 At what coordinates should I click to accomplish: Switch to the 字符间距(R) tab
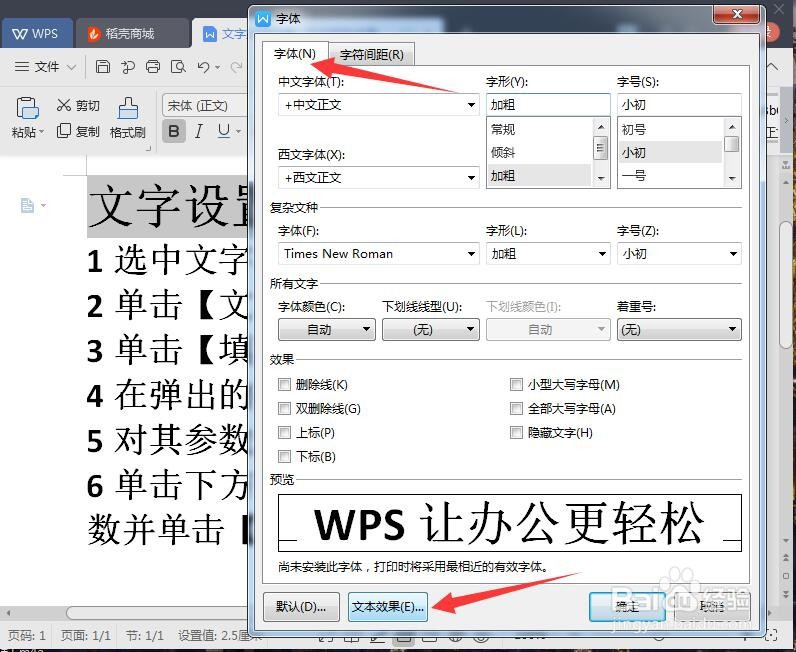[x=372, y=54]
